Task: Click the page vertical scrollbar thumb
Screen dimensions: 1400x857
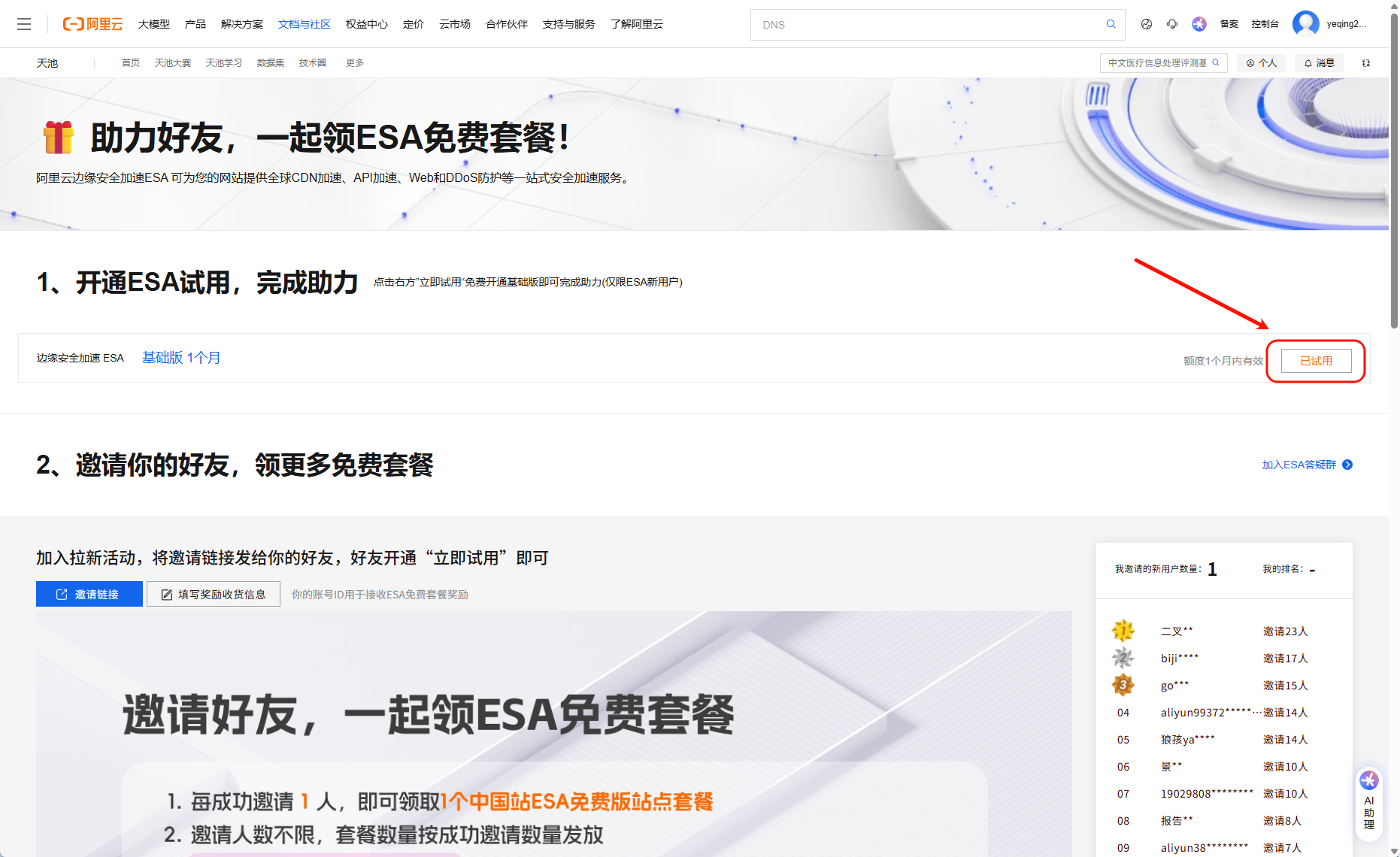Action: coord(1394,171)
